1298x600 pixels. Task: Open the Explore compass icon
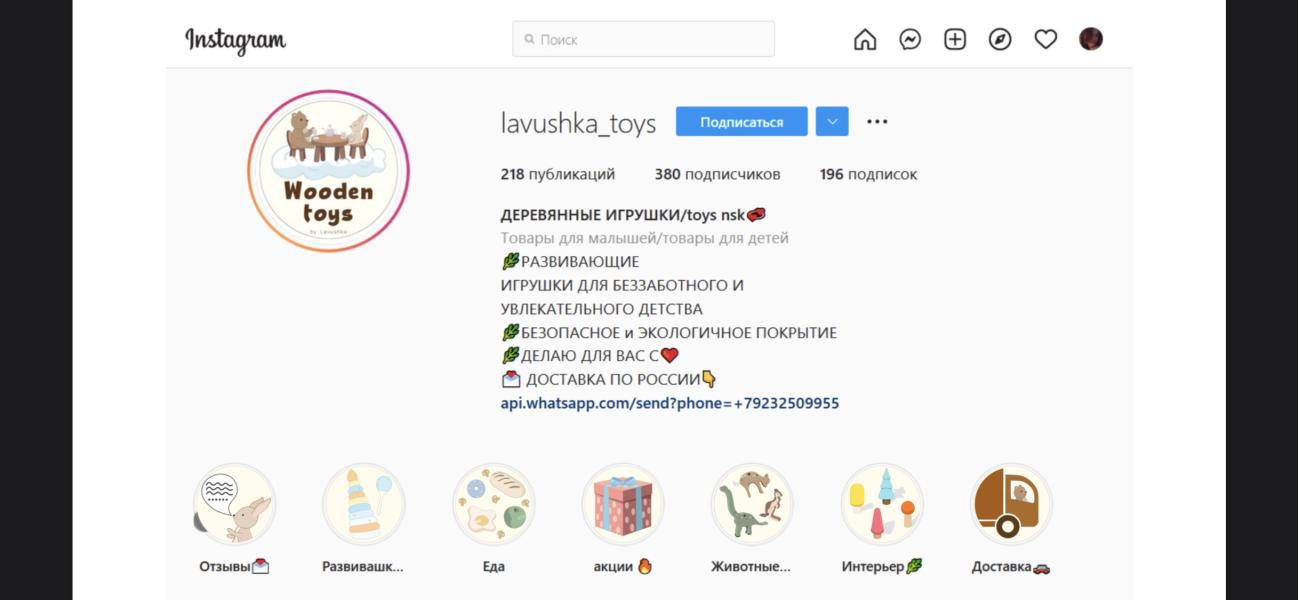coord(1000,39)
